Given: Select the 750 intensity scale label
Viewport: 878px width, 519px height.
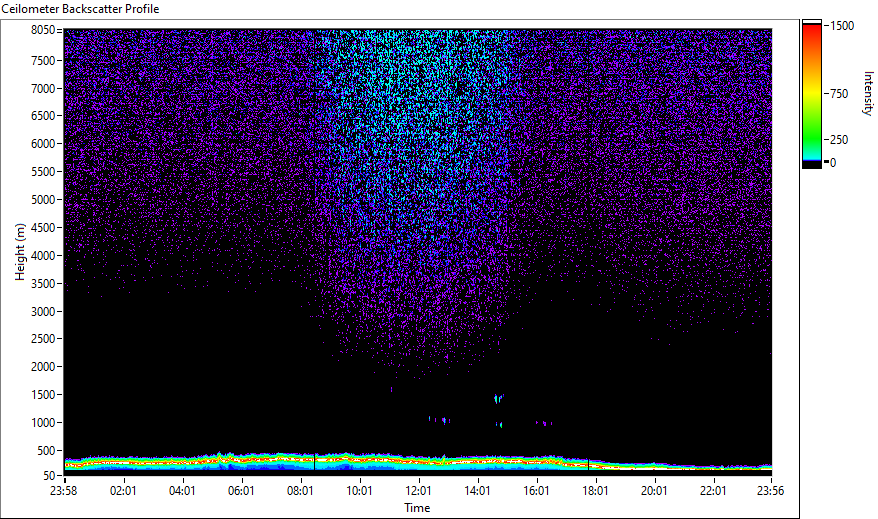Looking at the screenshot, I should [x=839, y=94].
